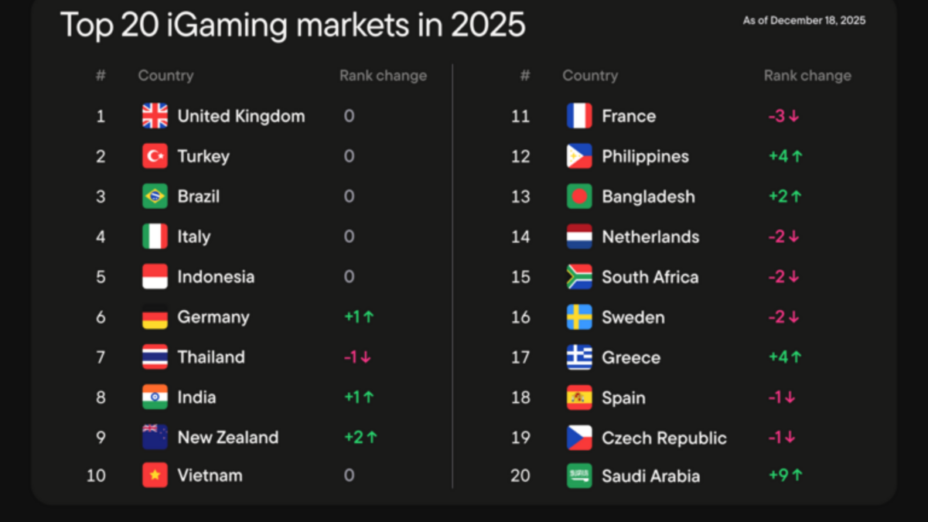Click the Vietnam flag icon
Screen dimensions: 928x522
155,476
